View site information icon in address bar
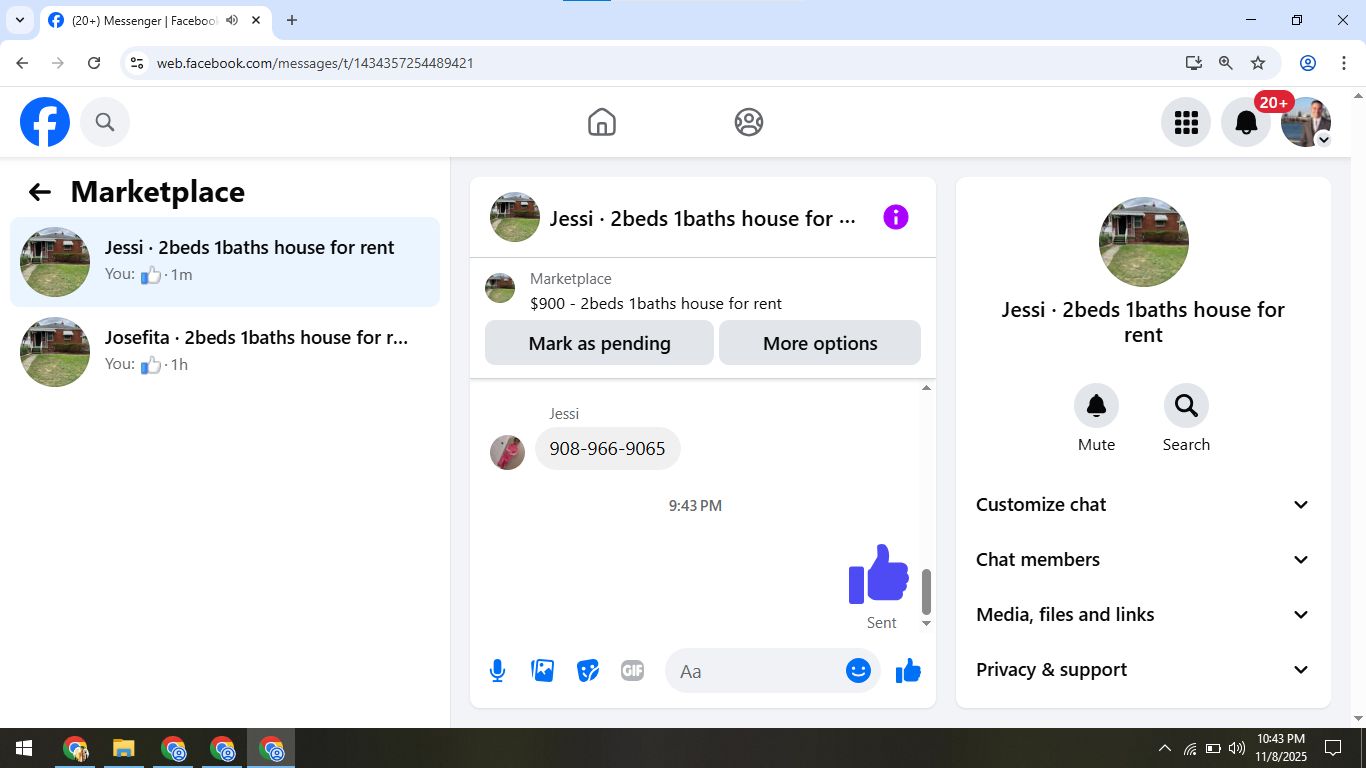This screenshot has width=1366, height=768. click(138, 63)
